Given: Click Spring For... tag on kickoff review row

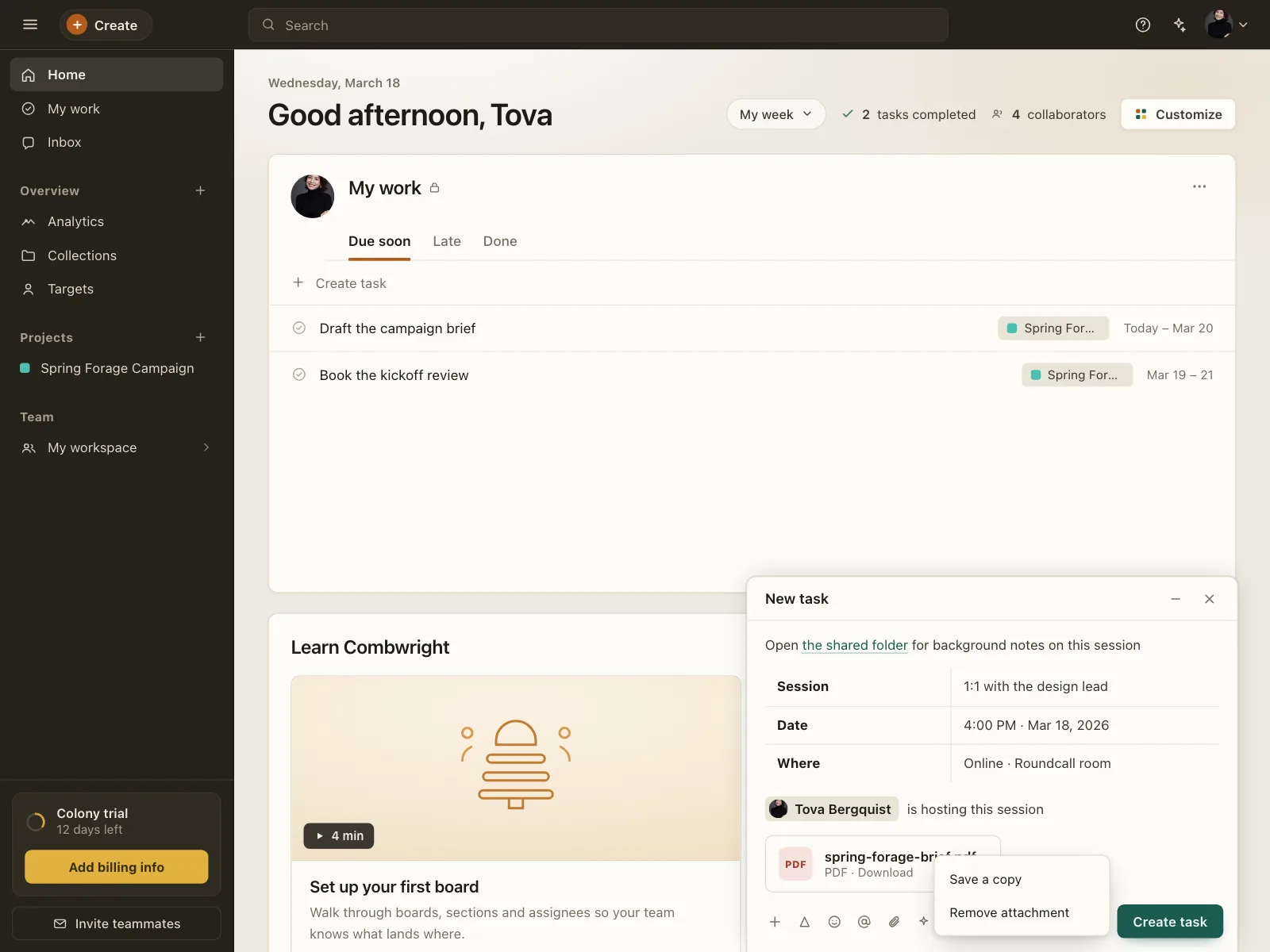Looking at the screenshot, I should pyautogui.click(x=1077, y=375).
